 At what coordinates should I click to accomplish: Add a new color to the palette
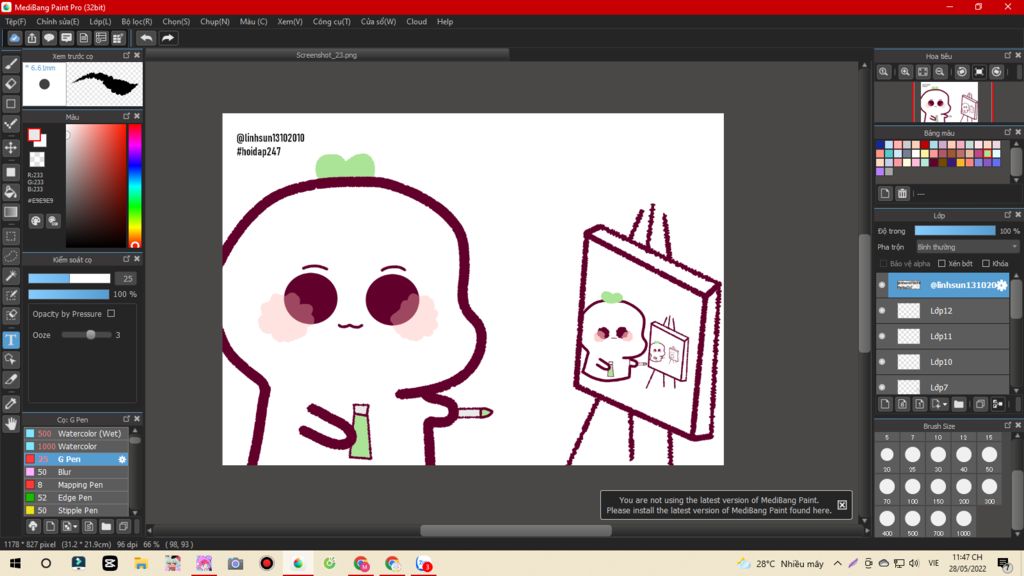coord(885,193)
